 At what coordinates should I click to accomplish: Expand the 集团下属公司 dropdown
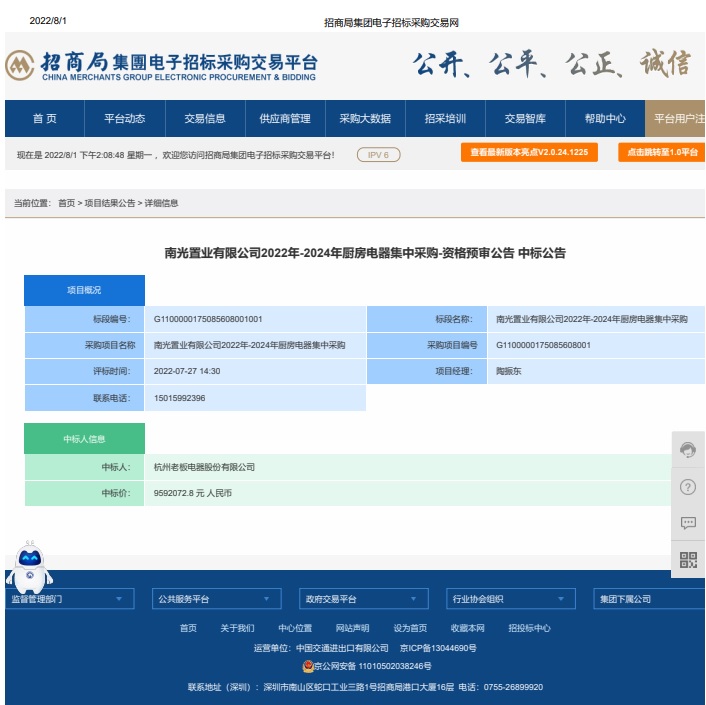click(x=649, y=599)
